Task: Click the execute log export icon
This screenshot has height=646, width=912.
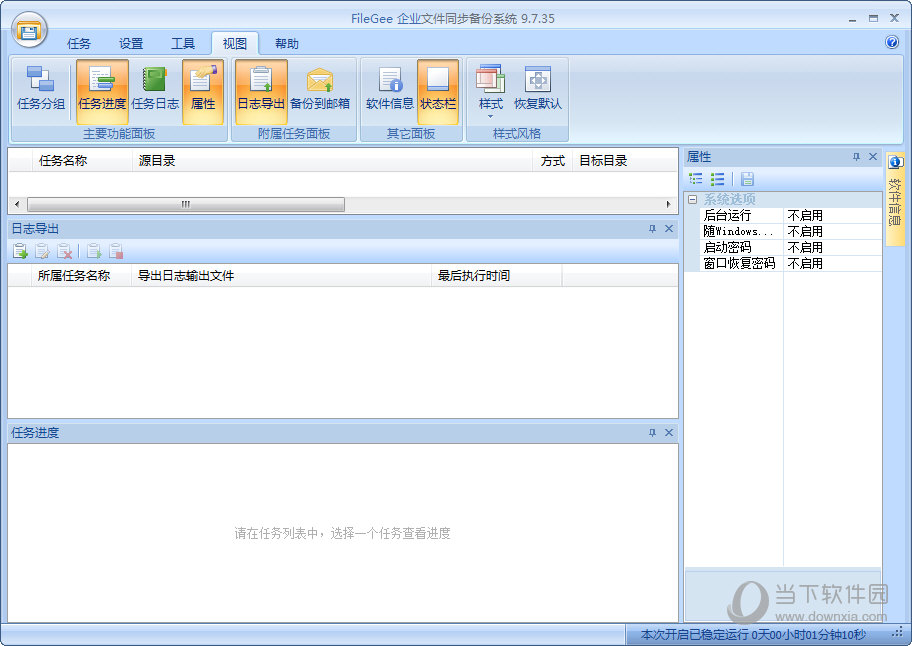Action: point(94,251)
